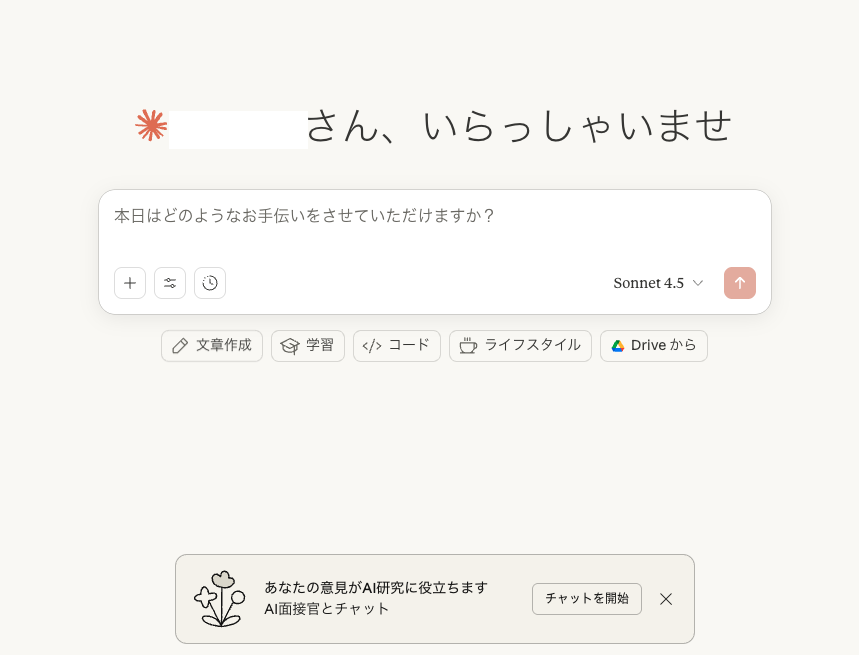Open the tools settings sliders icon
The image size is (859, 655).
pyautogui.click(x=170, y=283)
